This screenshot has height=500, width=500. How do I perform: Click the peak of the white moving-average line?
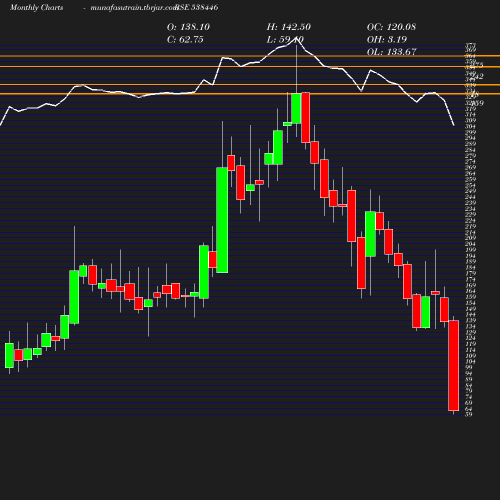295,39
